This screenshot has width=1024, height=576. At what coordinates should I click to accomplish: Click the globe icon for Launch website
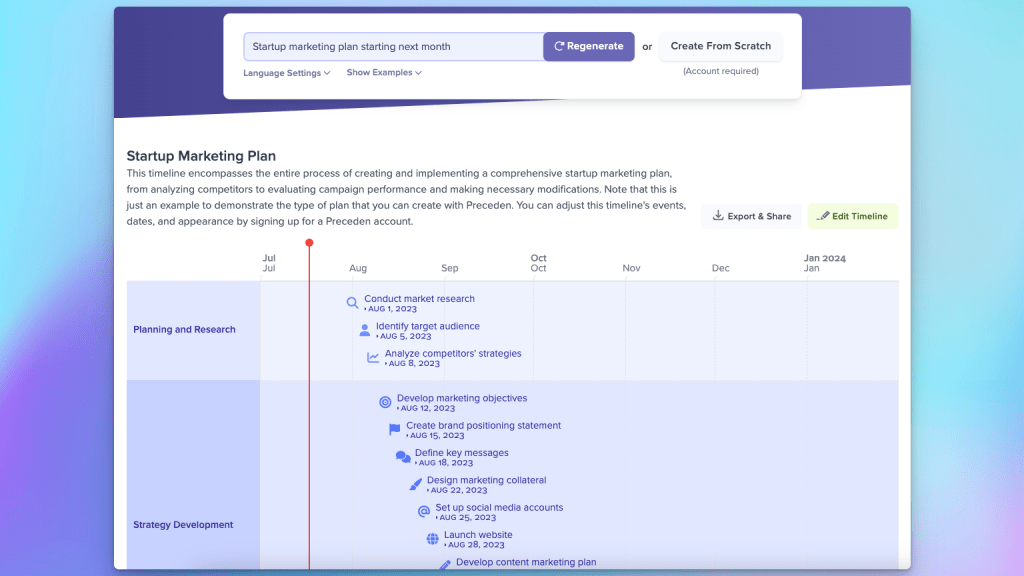432,539
